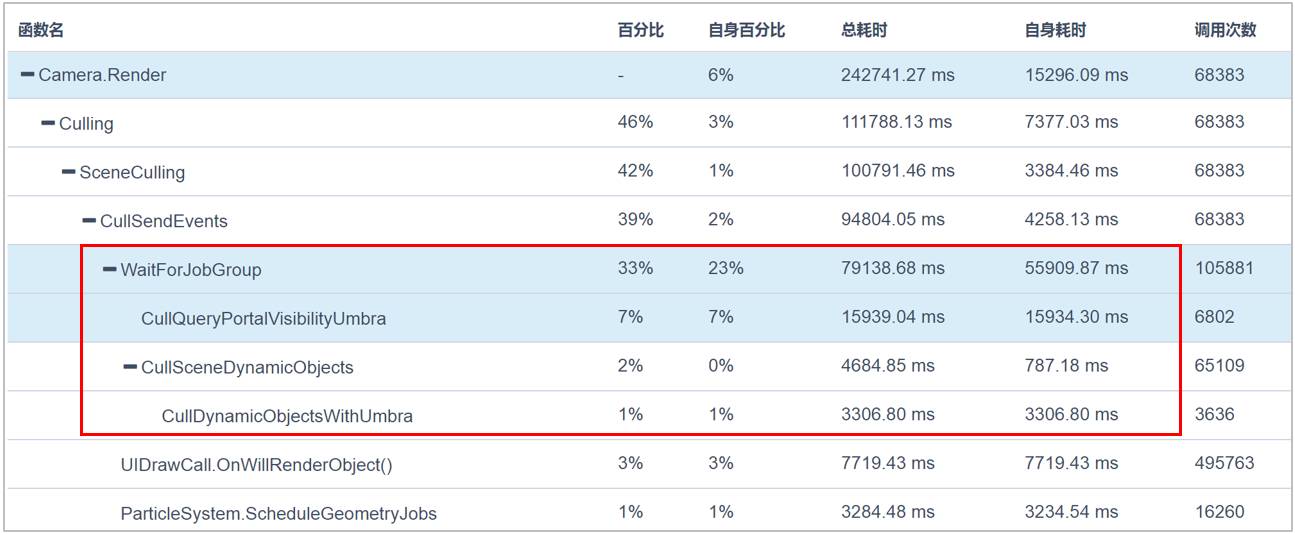Click the Culling 46% percentage cell

tap(635, 122)
